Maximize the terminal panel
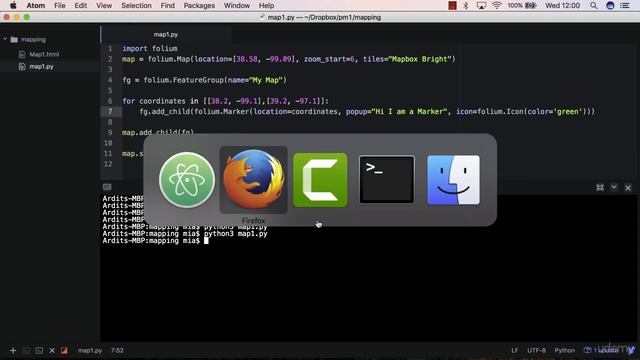 click(x=600, y=187)
